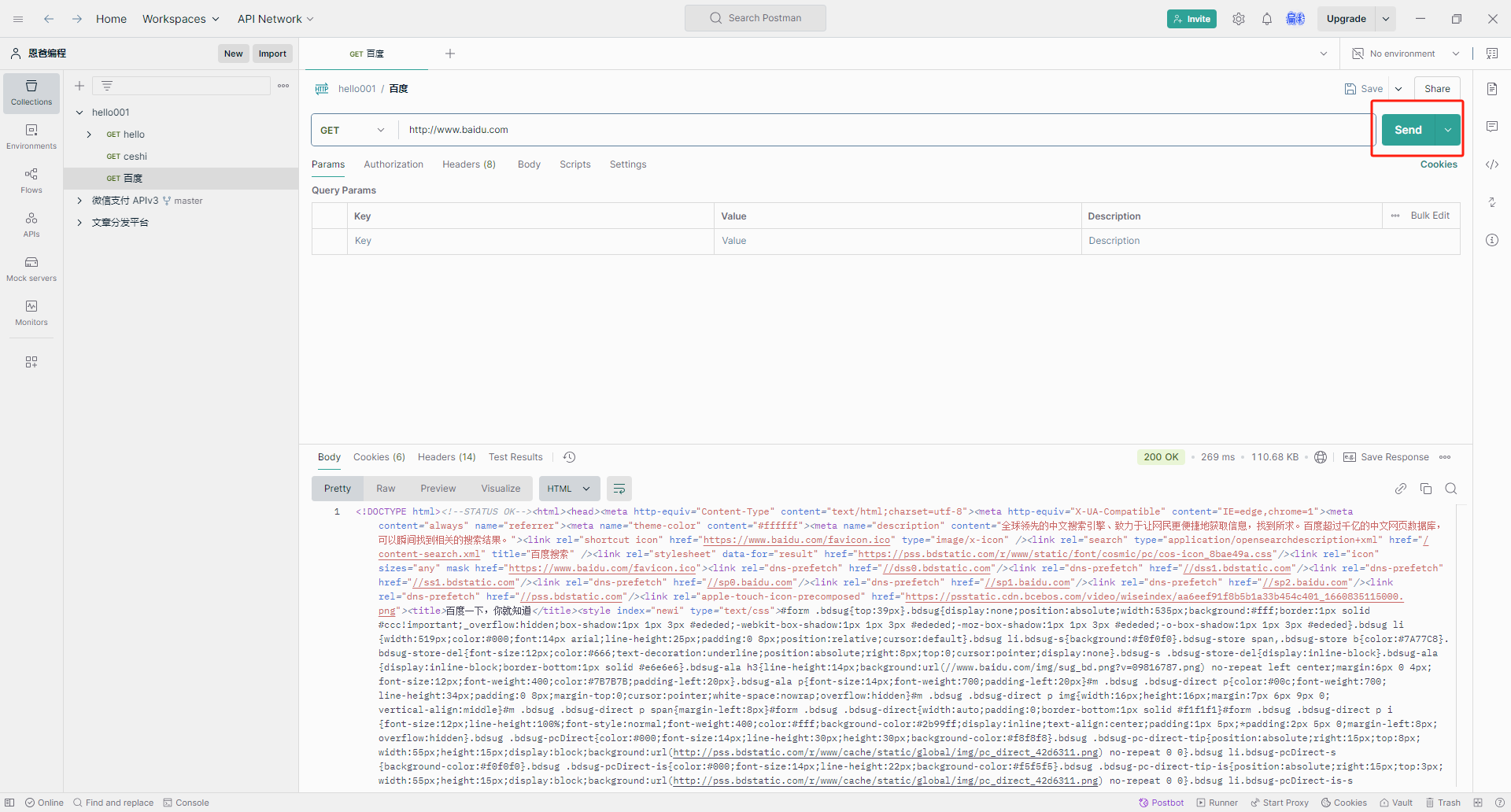Create a new collection with plus icon
Image resolution: width=1511 pixels, height=812 pixels.
coord(79,86)
